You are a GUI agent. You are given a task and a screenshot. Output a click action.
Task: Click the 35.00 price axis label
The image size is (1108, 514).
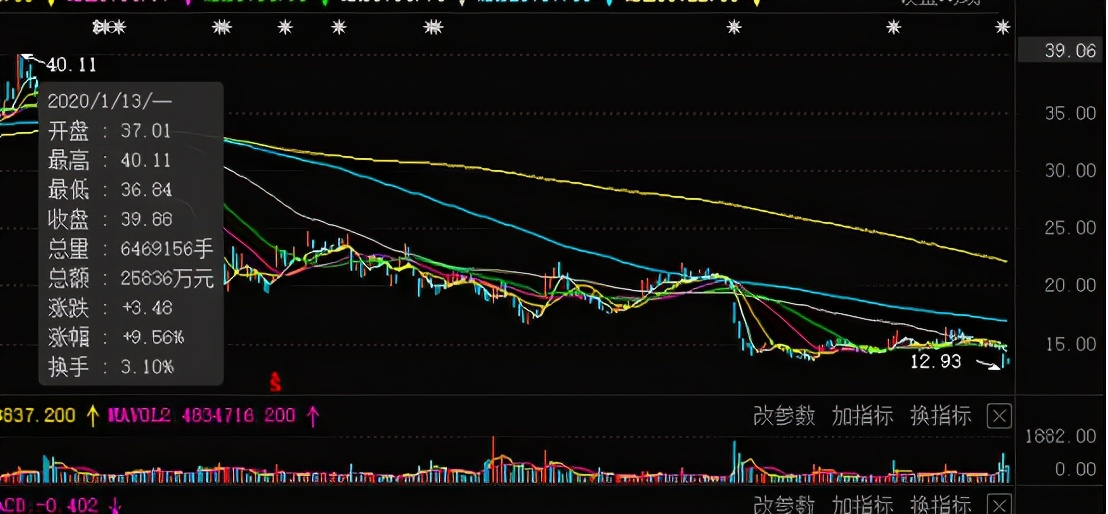[1069, 113]
